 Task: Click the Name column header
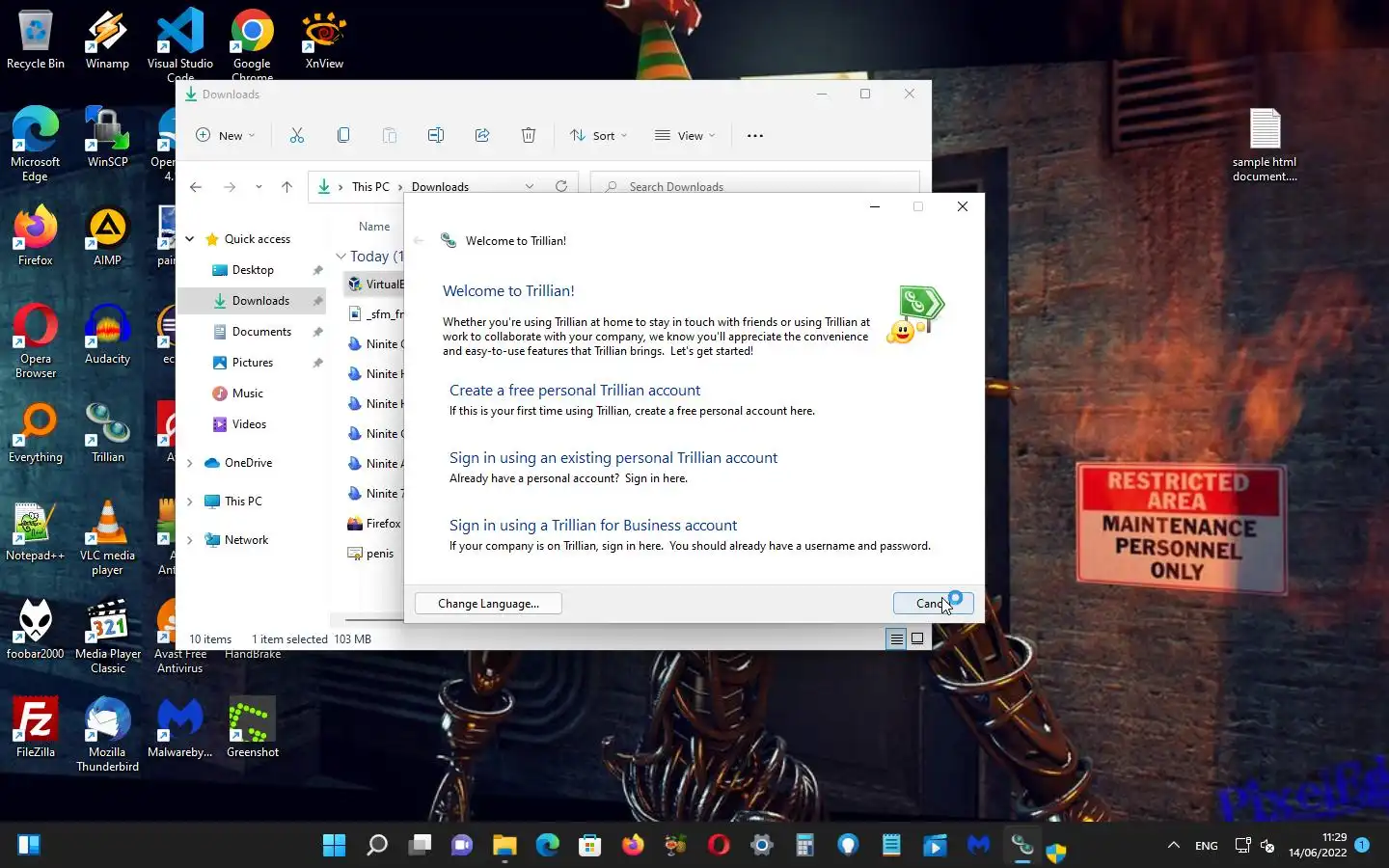click(x=374, y=227)
